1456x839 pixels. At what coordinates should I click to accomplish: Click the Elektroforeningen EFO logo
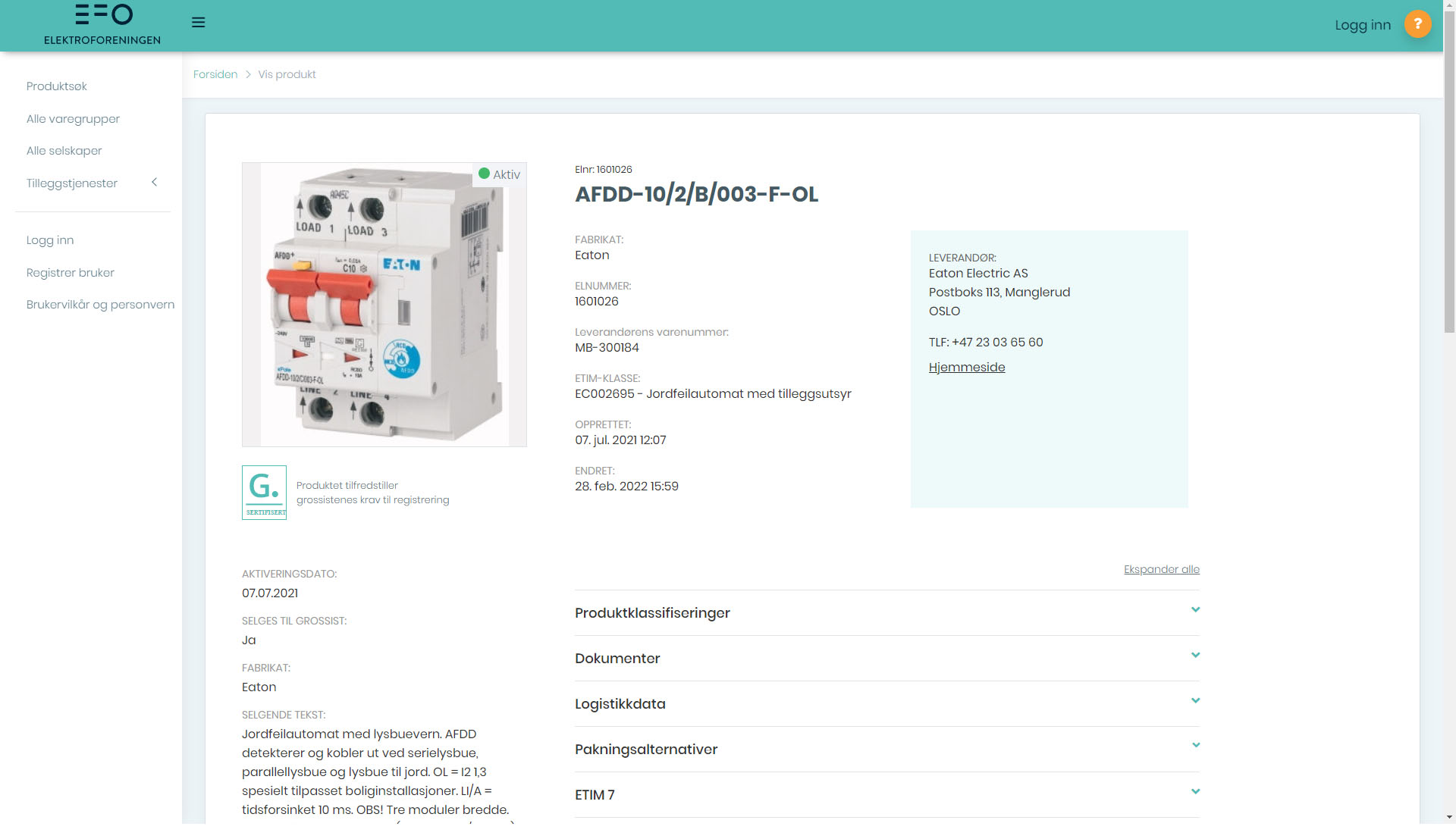(102, 24)
